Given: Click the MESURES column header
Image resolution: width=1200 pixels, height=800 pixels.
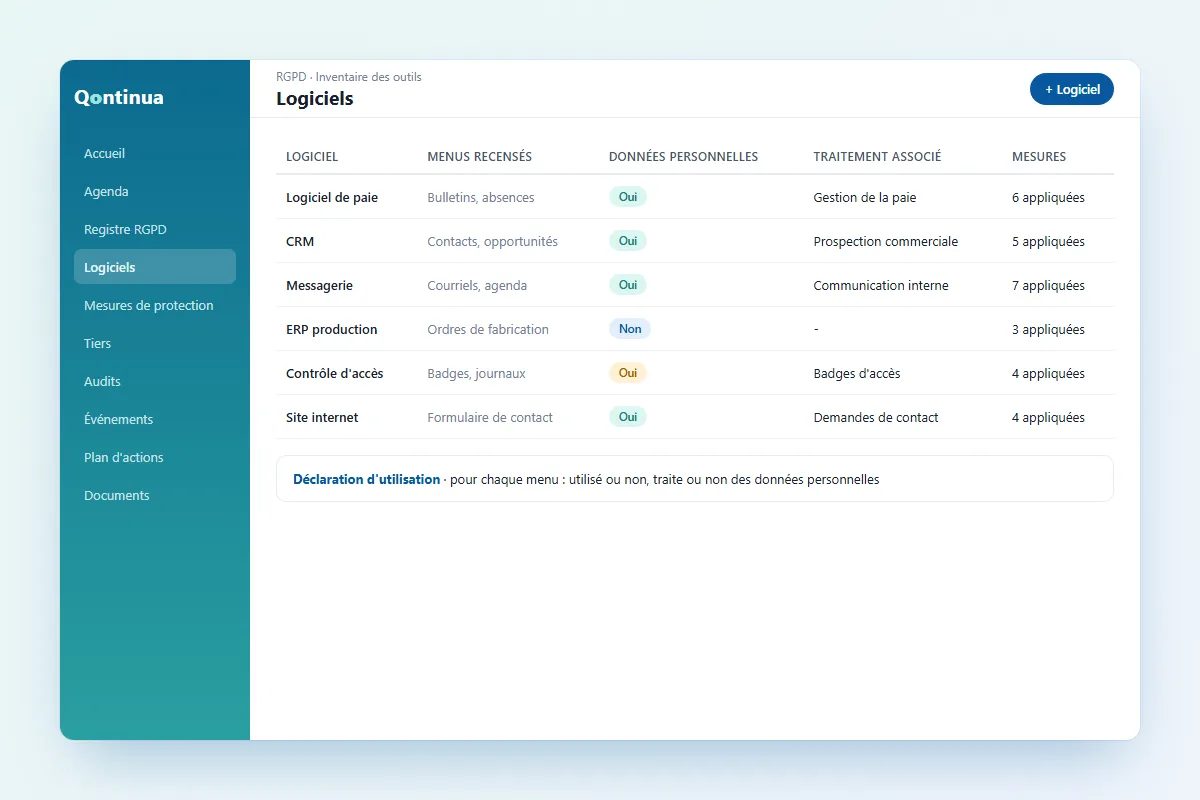Looking at the screenshot, I should pos(1039,157).
